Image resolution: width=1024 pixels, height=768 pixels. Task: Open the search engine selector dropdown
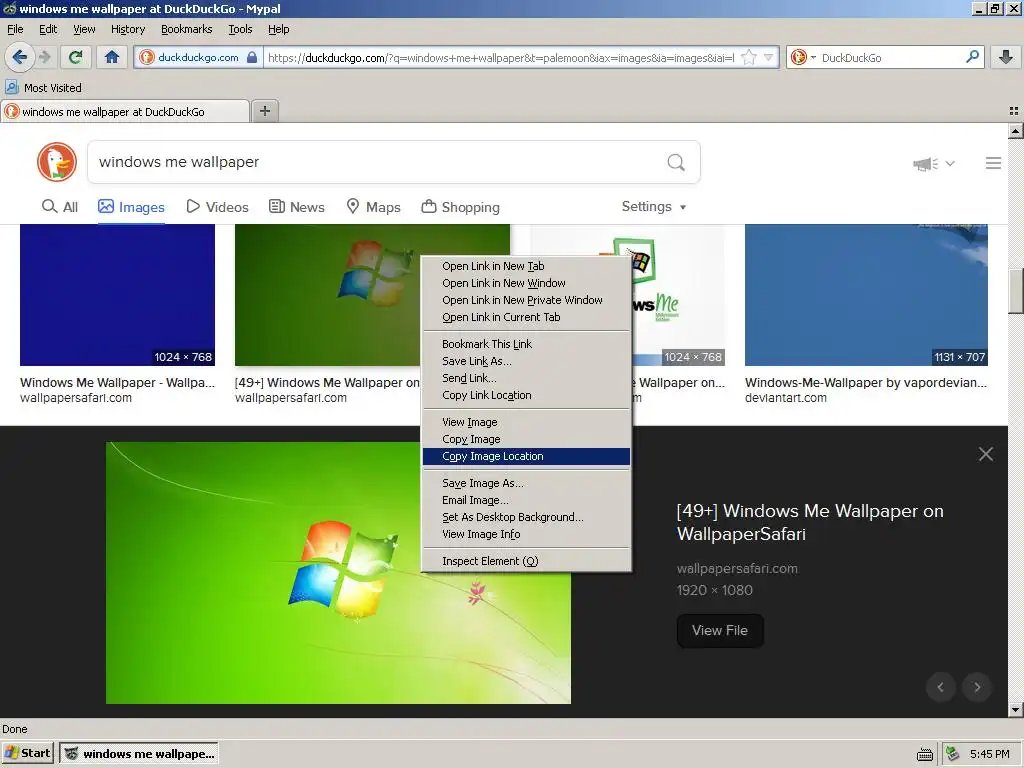[x=803, y=57]
